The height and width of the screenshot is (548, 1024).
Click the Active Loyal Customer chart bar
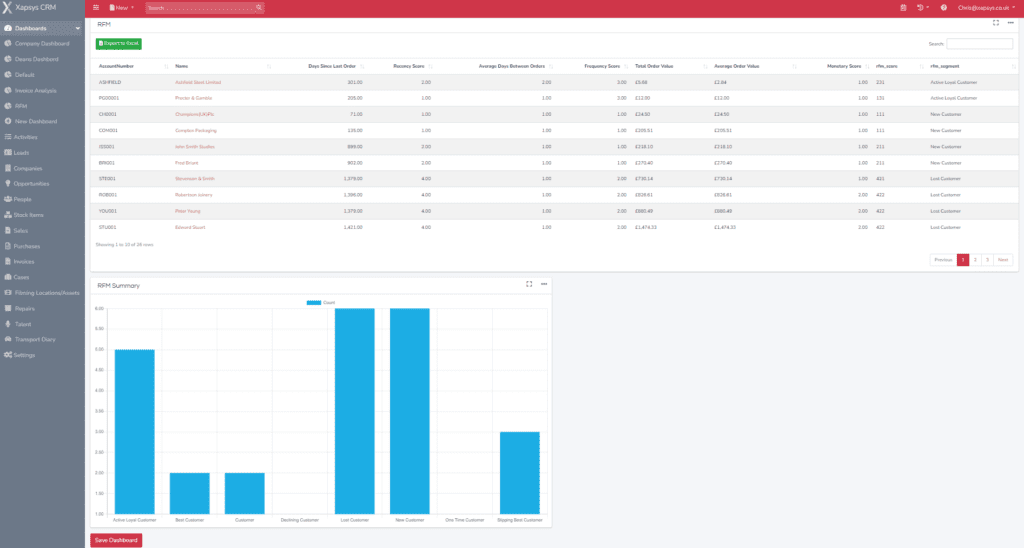click(135, 432)
